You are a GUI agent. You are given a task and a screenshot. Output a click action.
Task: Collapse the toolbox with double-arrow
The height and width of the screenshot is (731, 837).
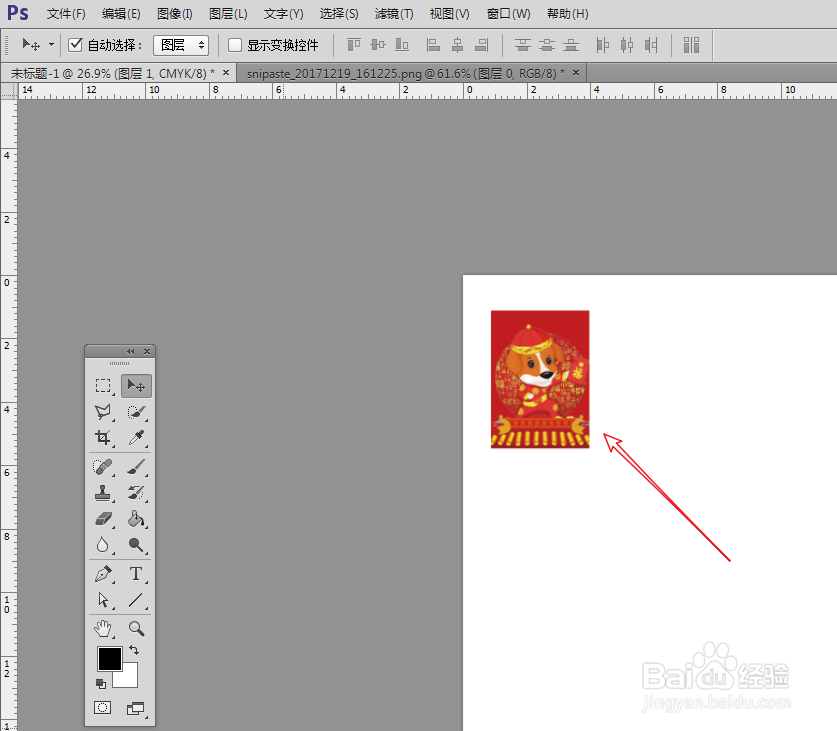click(130, 351)
